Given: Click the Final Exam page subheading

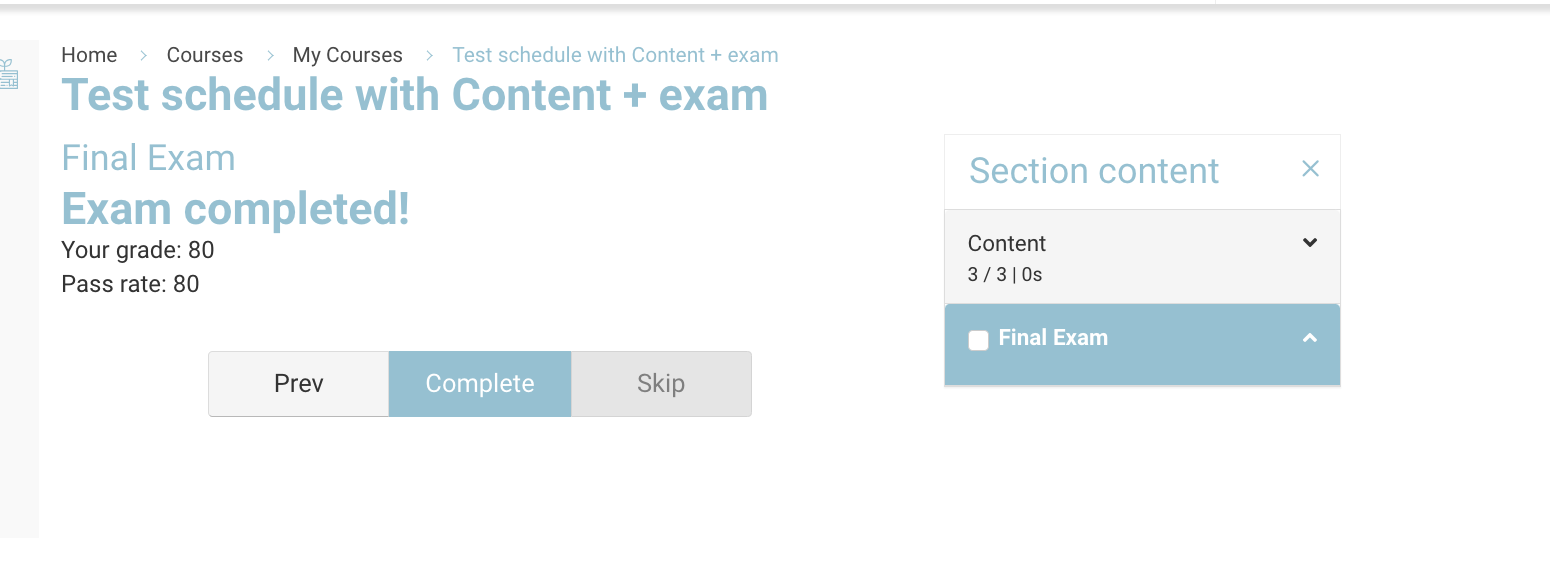Looking at the screenshot, I should point(148,158).
